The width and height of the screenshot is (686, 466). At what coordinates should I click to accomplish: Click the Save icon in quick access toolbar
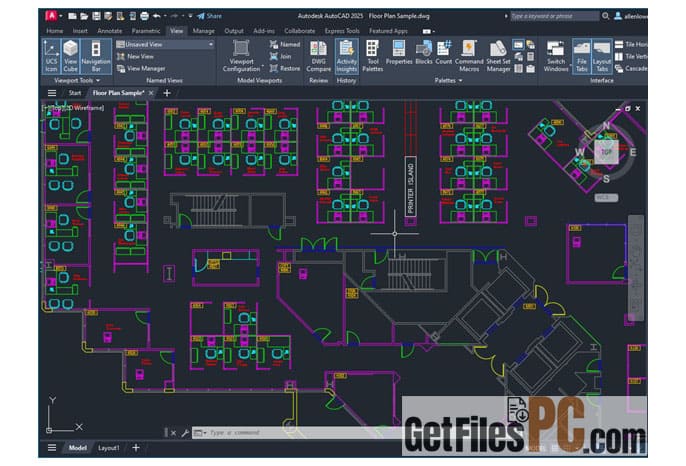tap(96, 16)
